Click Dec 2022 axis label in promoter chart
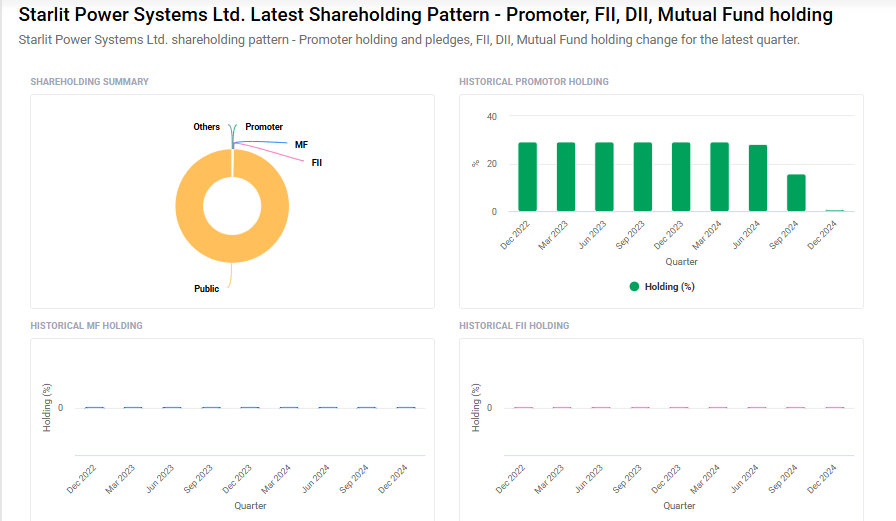Screen dimensions: 896x521 point(515,235)
